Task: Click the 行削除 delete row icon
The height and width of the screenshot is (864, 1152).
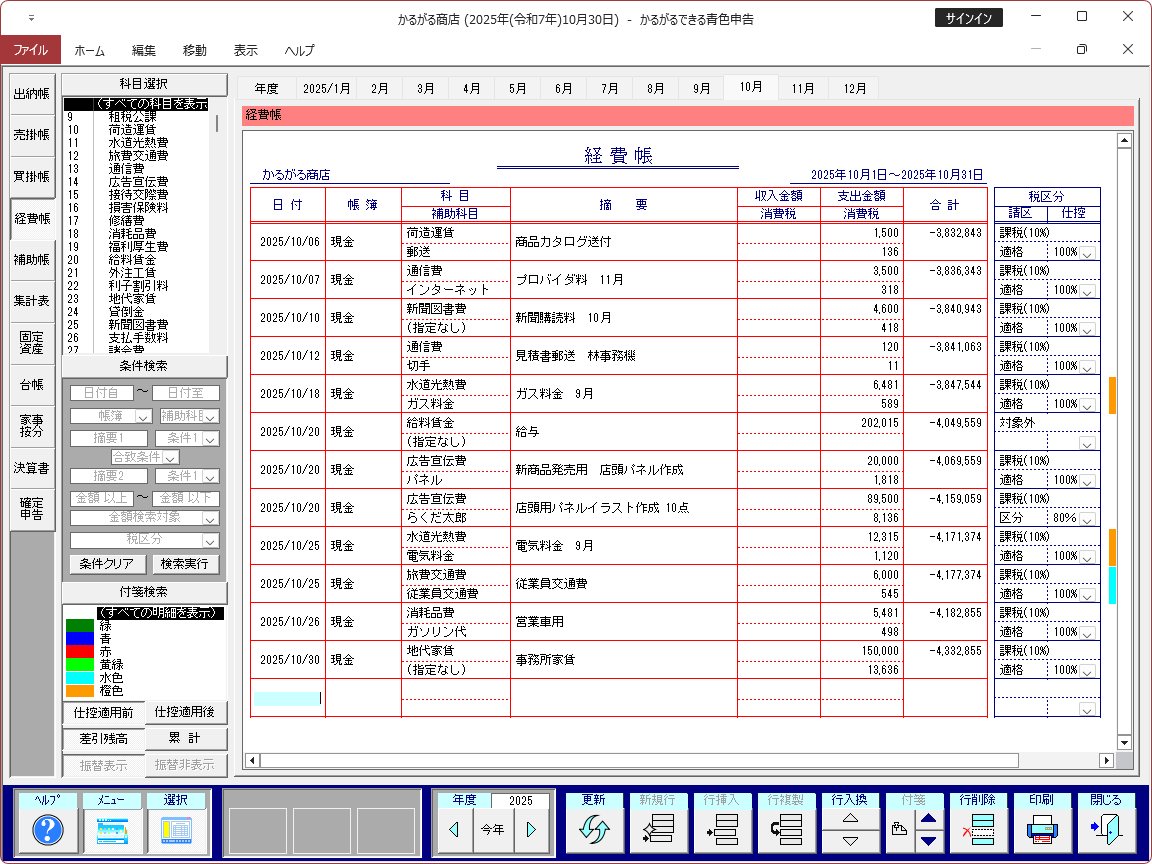Action: coord(977,829)
